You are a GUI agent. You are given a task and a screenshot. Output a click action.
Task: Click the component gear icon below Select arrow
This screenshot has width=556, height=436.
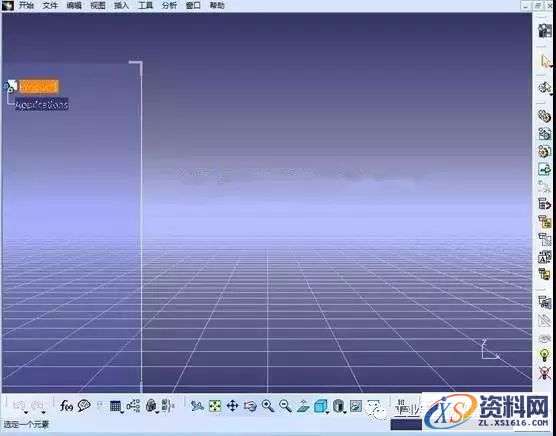pos(544,87)
